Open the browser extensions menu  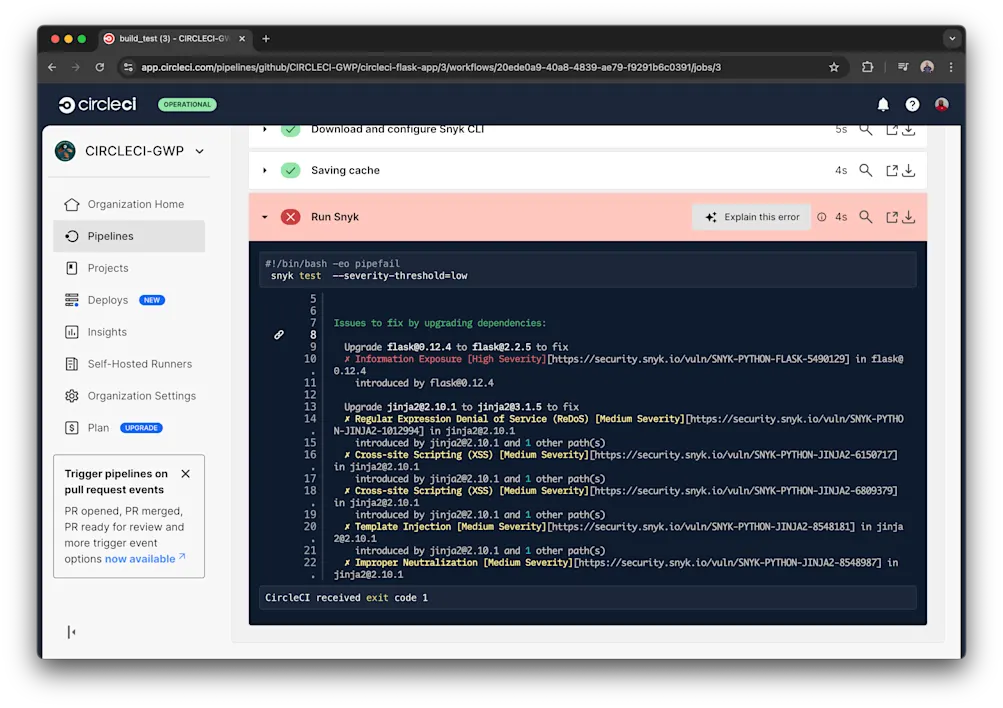point(867,67)
